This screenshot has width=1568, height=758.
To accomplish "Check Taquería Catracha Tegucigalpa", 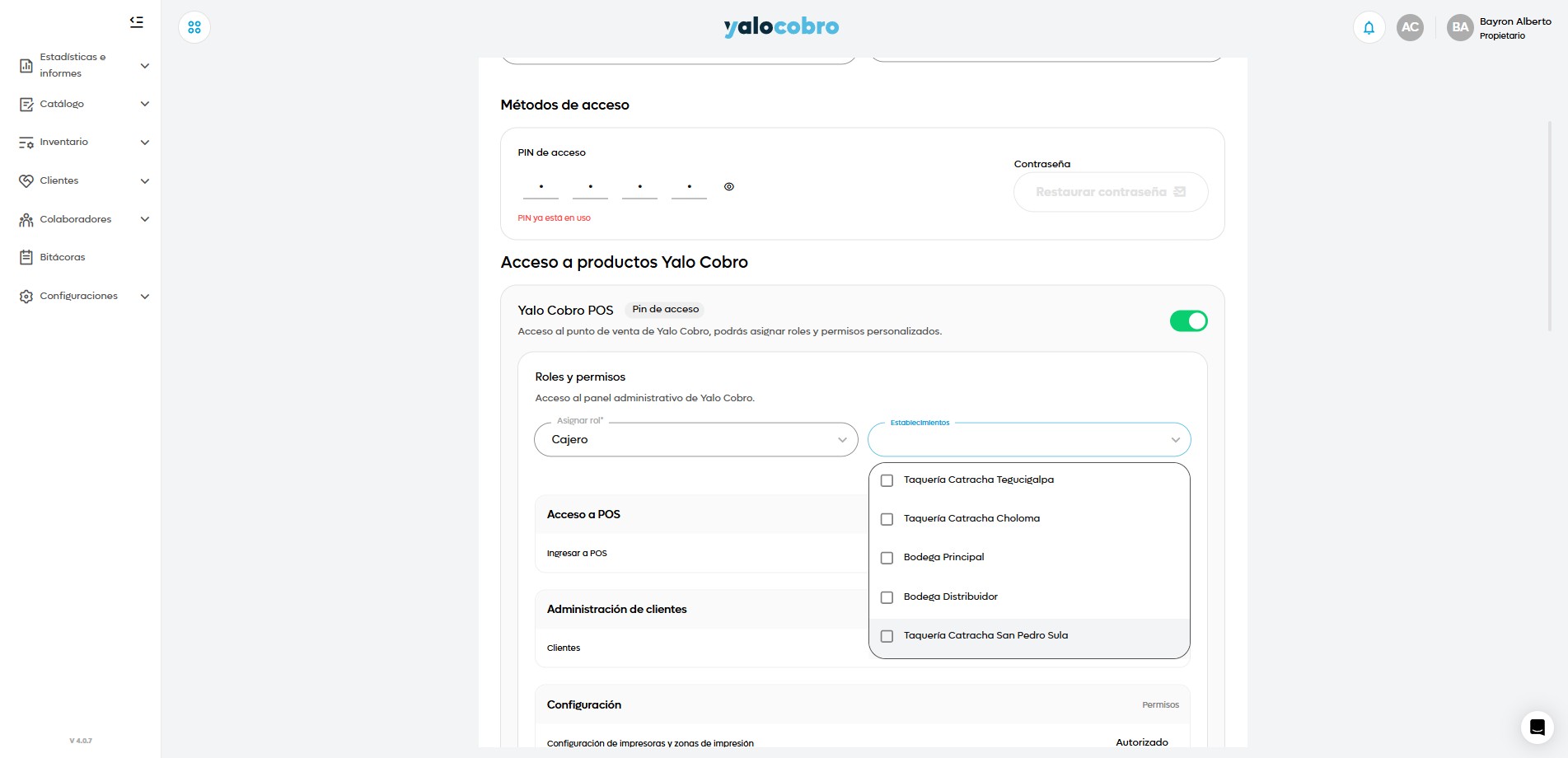I will point(887,480).
